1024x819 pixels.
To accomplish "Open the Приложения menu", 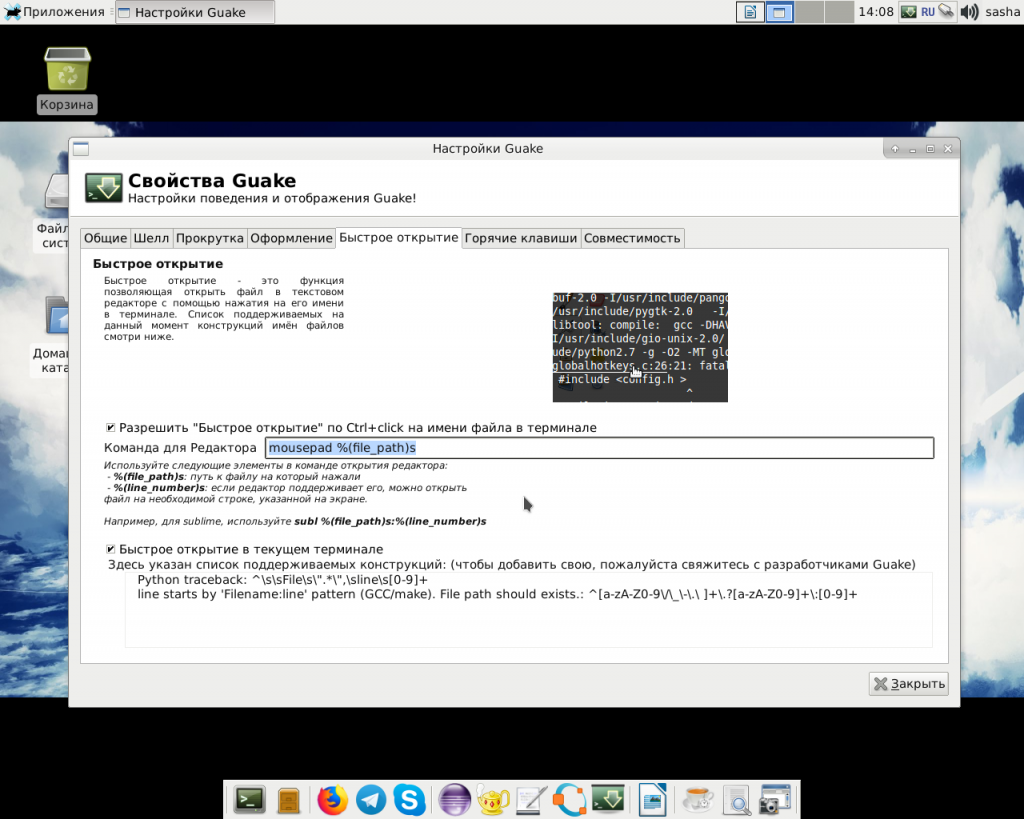I will coord(54,12).
